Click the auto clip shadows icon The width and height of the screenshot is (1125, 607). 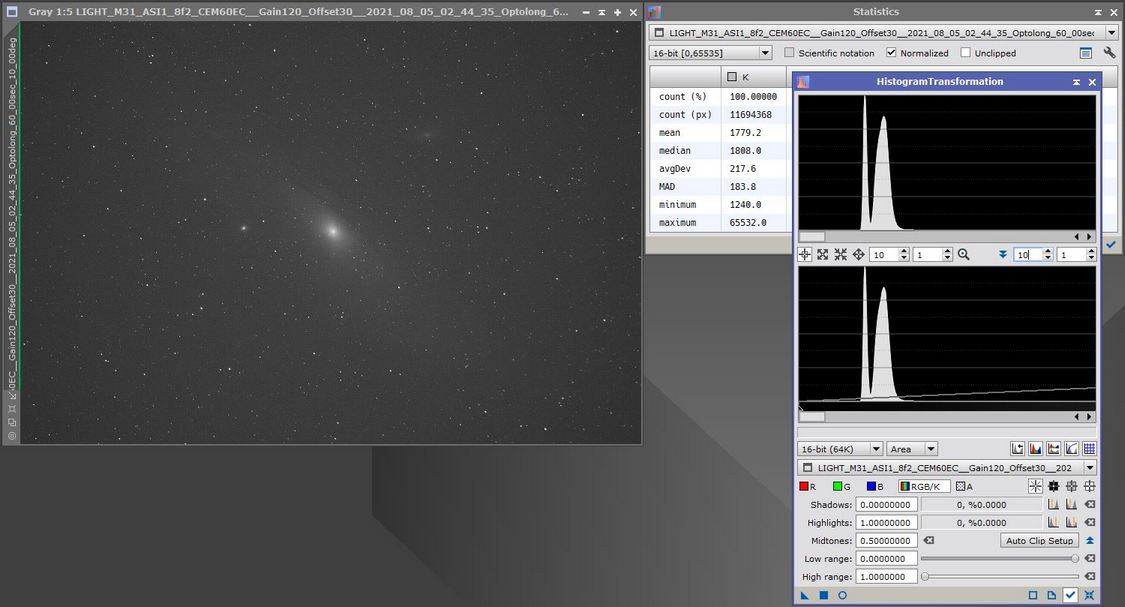[1053, 505]
